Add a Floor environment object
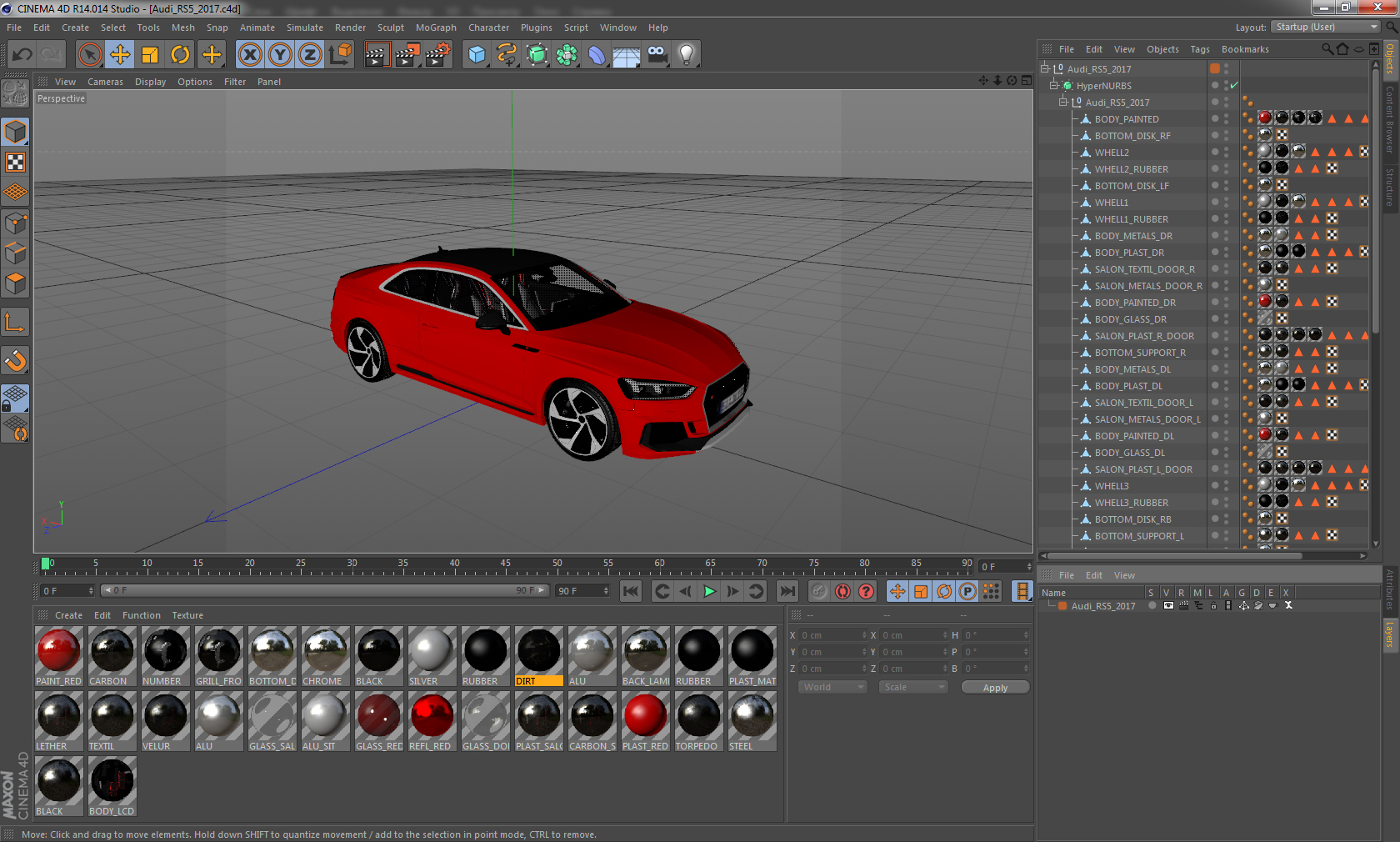 click(x=627, y=55)
